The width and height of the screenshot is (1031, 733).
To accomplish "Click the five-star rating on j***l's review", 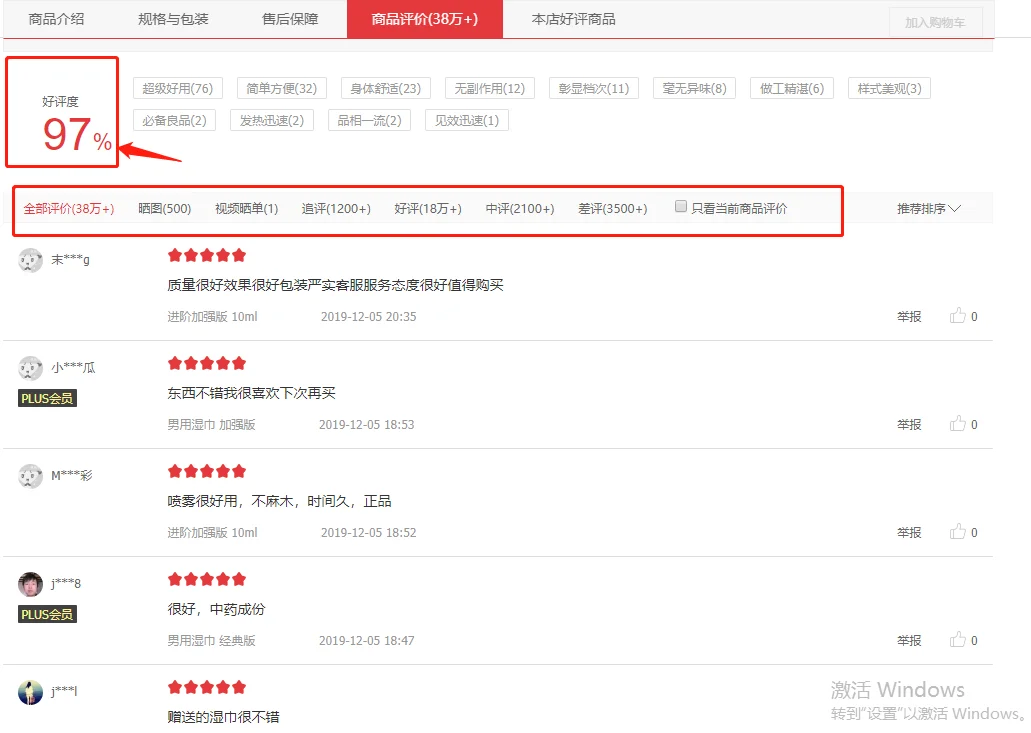I will (x=206, y=687).
